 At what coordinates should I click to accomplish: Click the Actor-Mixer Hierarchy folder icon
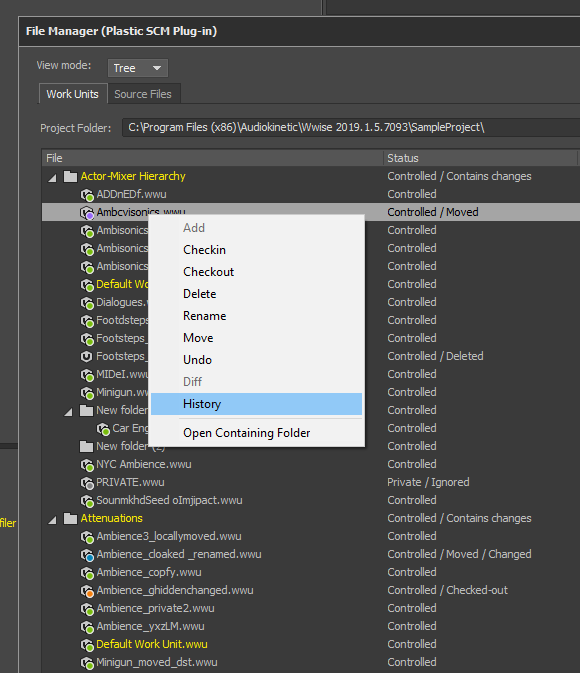click(x=70, y=176)
